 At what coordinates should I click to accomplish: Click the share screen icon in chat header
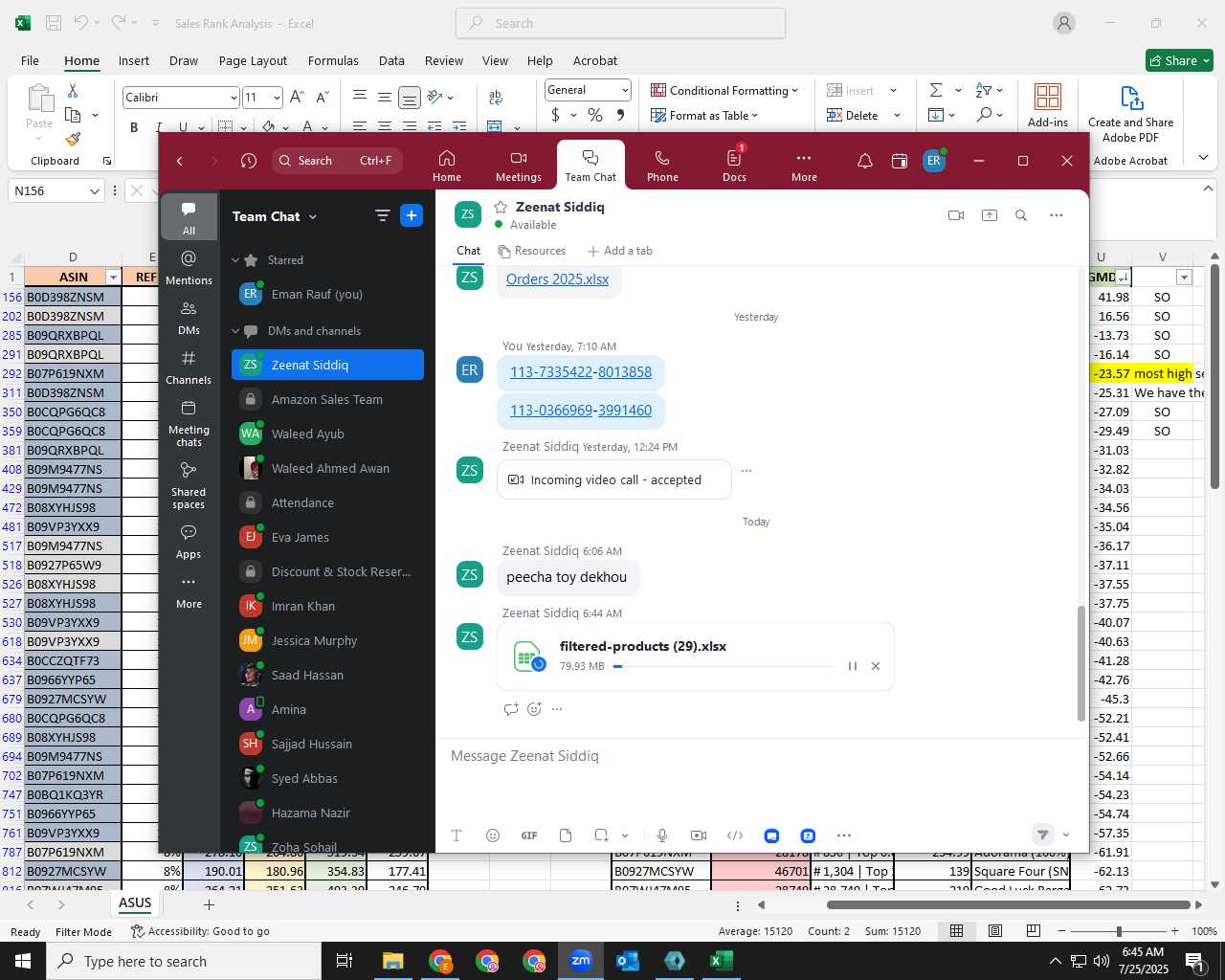989,215
